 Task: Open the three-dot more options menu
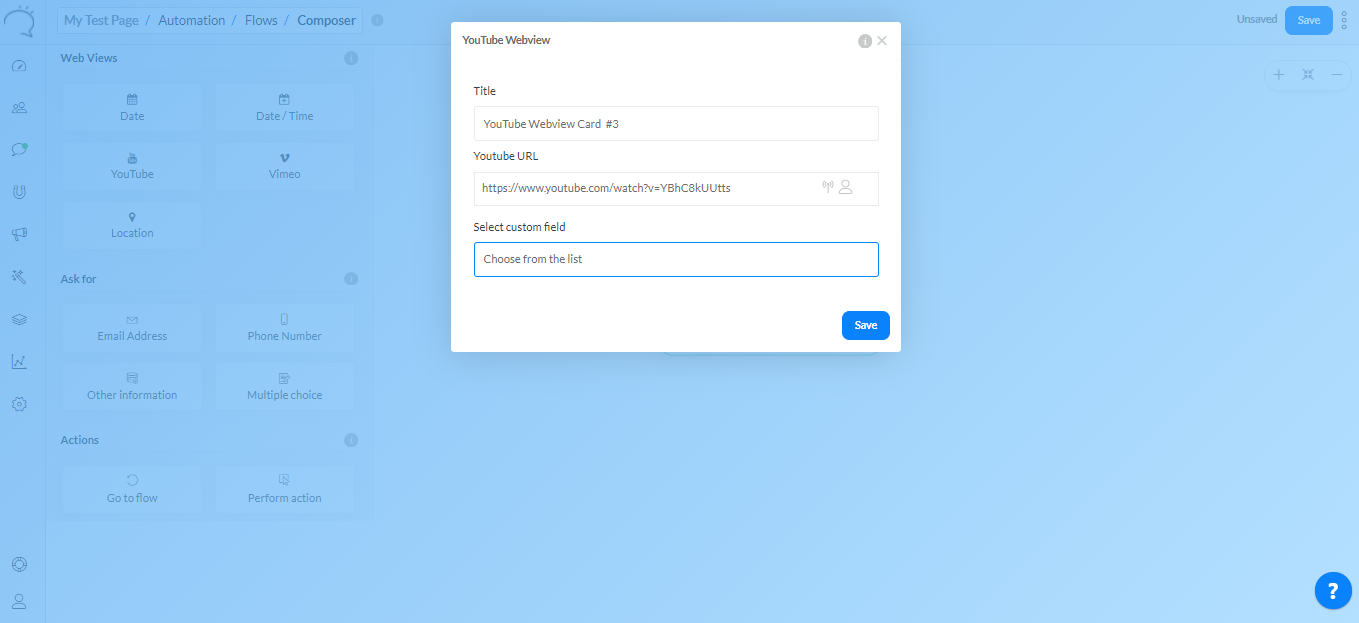pyautogui.click(x=1344, y=20)
